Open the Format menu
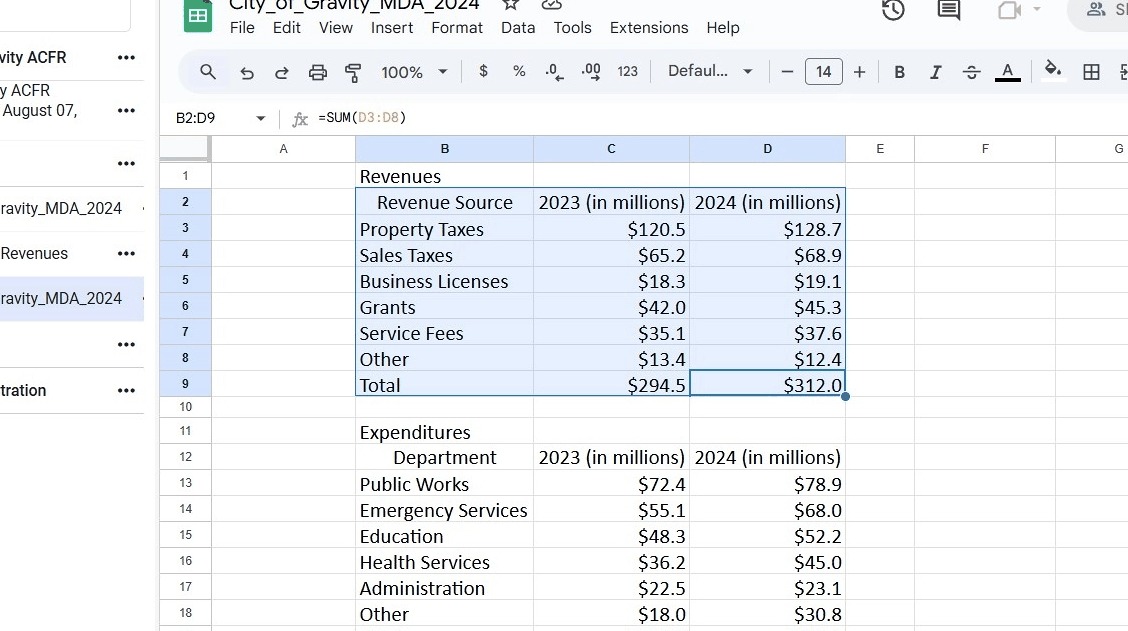Image resolution: width=1128 pixels, height=631 pixels. [457, 27]
